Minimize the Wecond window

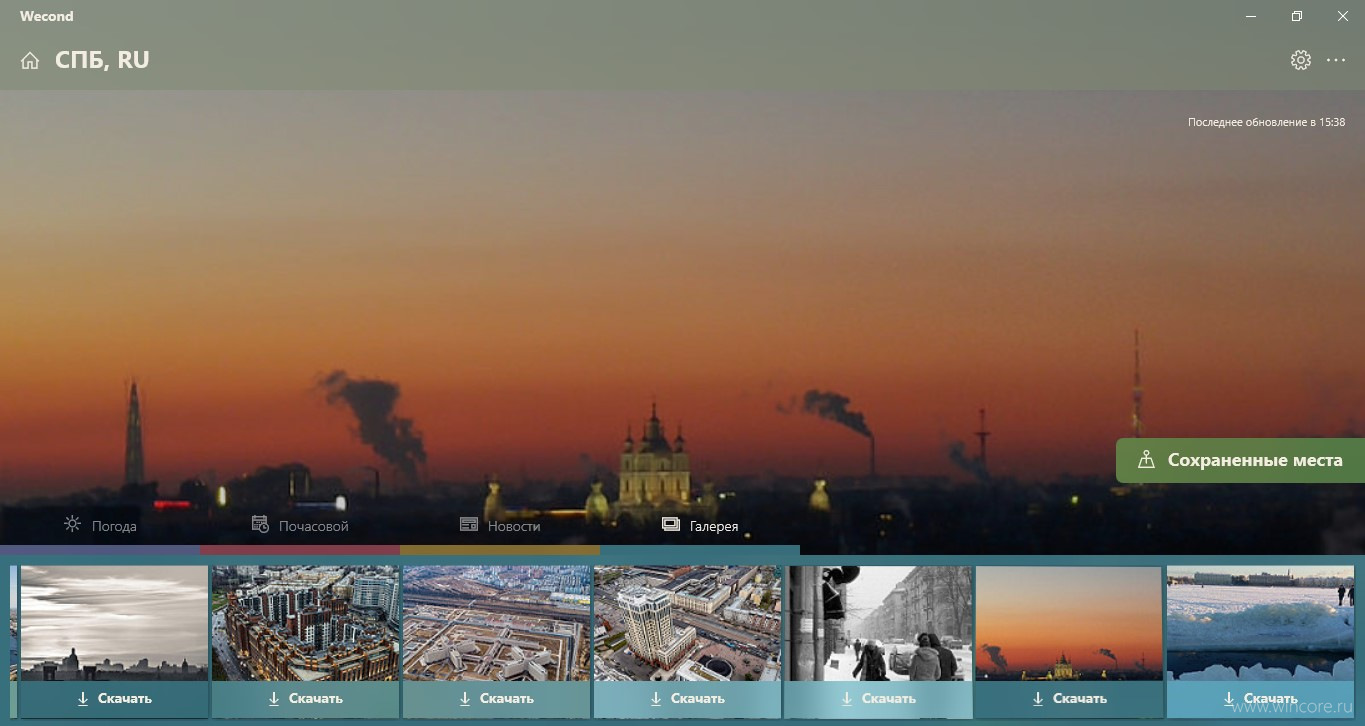tap(1251, 16)
